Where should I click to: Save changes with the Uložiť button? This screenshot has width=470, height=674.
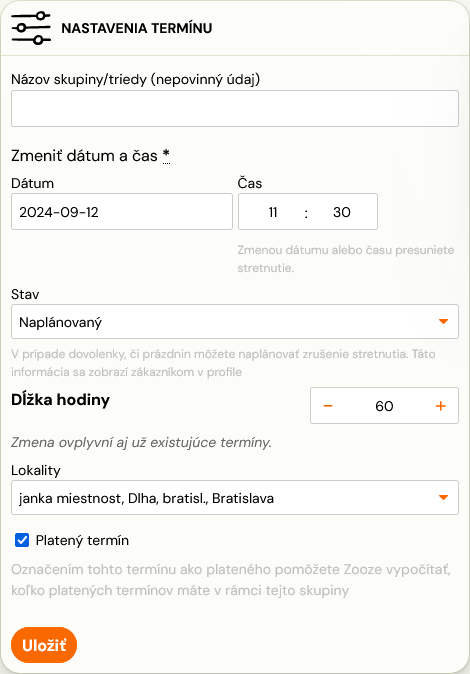click(44, 645)
